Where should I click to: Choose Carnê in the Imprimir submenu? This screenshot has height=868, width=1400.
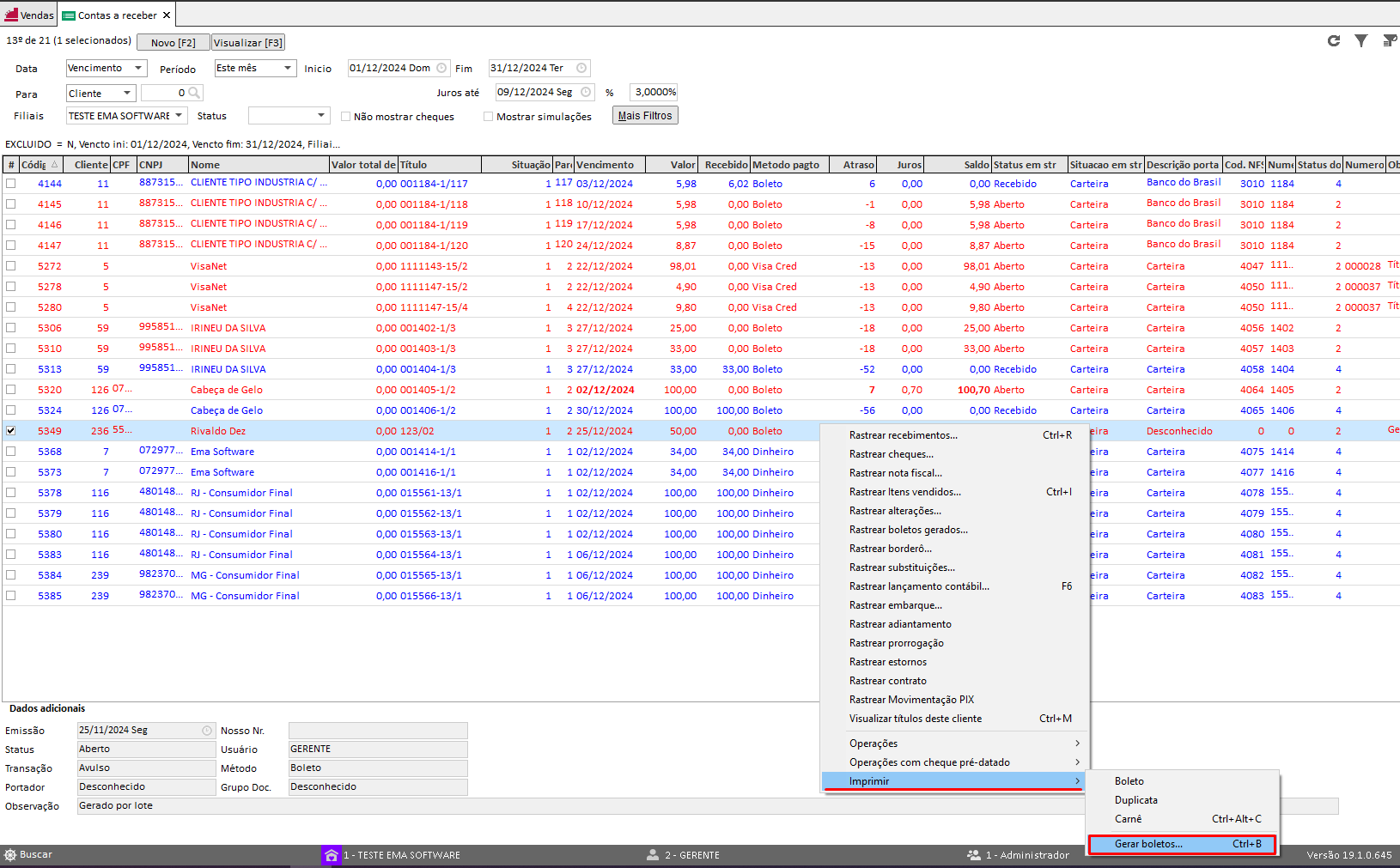(x=1182, y=819)
